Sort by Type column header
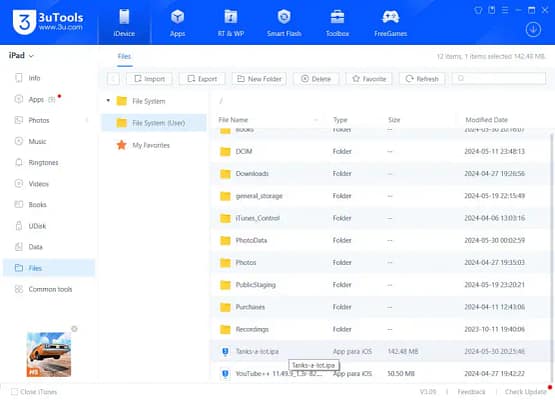 [x=340, y=120]
